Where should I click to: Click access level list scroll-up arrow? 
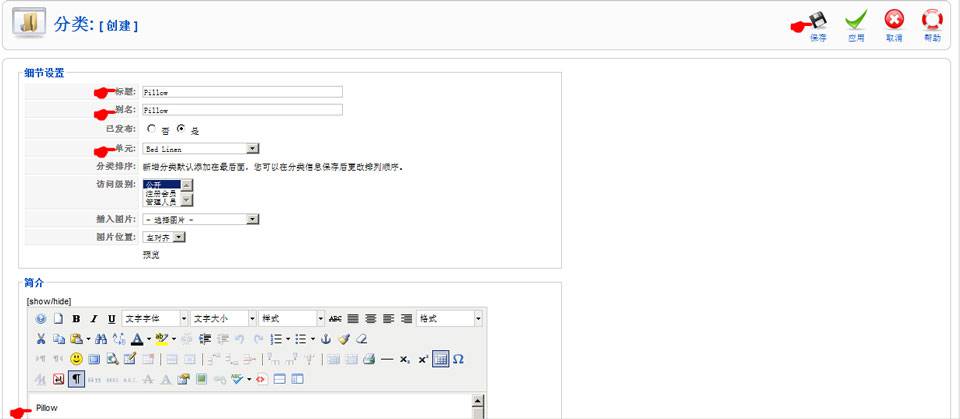[187, 184]
